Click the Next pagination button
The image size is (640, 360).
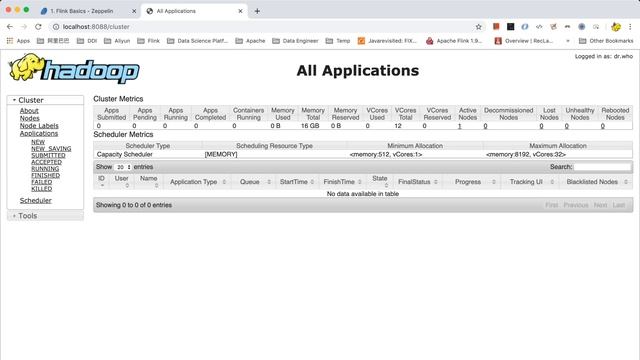(600, 205)
